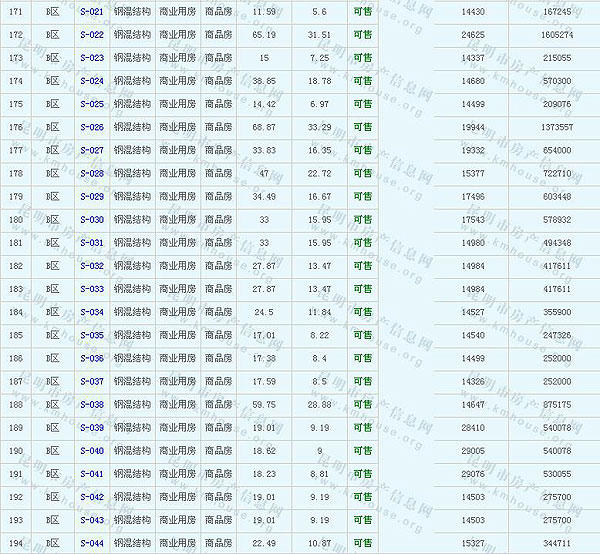
Task: Click the area value 68.87 cell
Action: pos(264,127)
